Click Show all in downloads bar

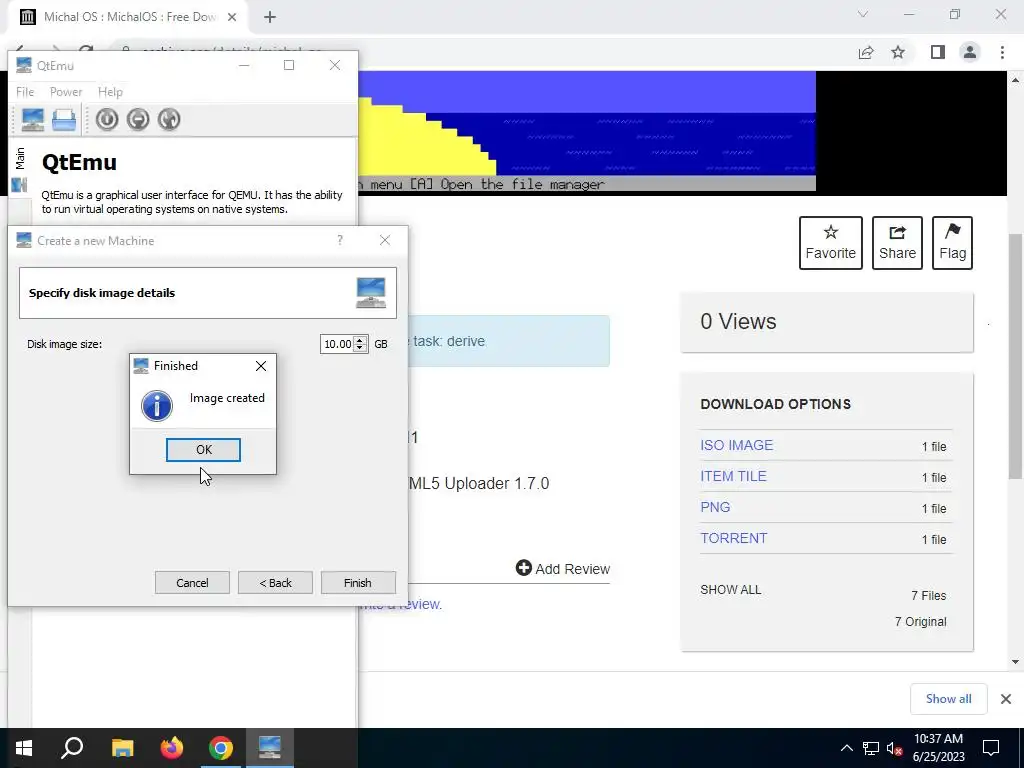click(x=948, y=699)
